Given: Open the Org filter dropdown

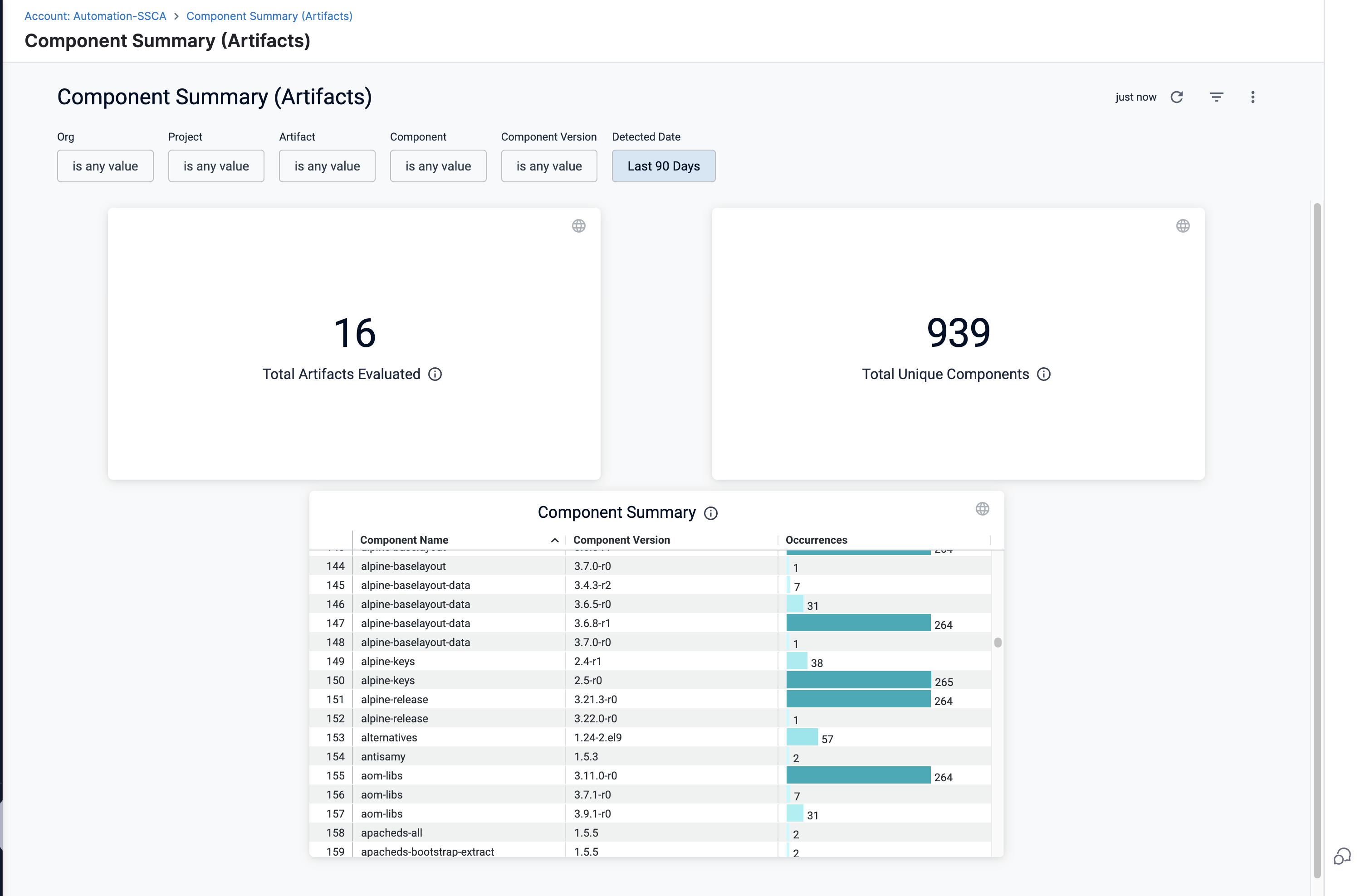Looking at the screenshot, I should [105, 166].
